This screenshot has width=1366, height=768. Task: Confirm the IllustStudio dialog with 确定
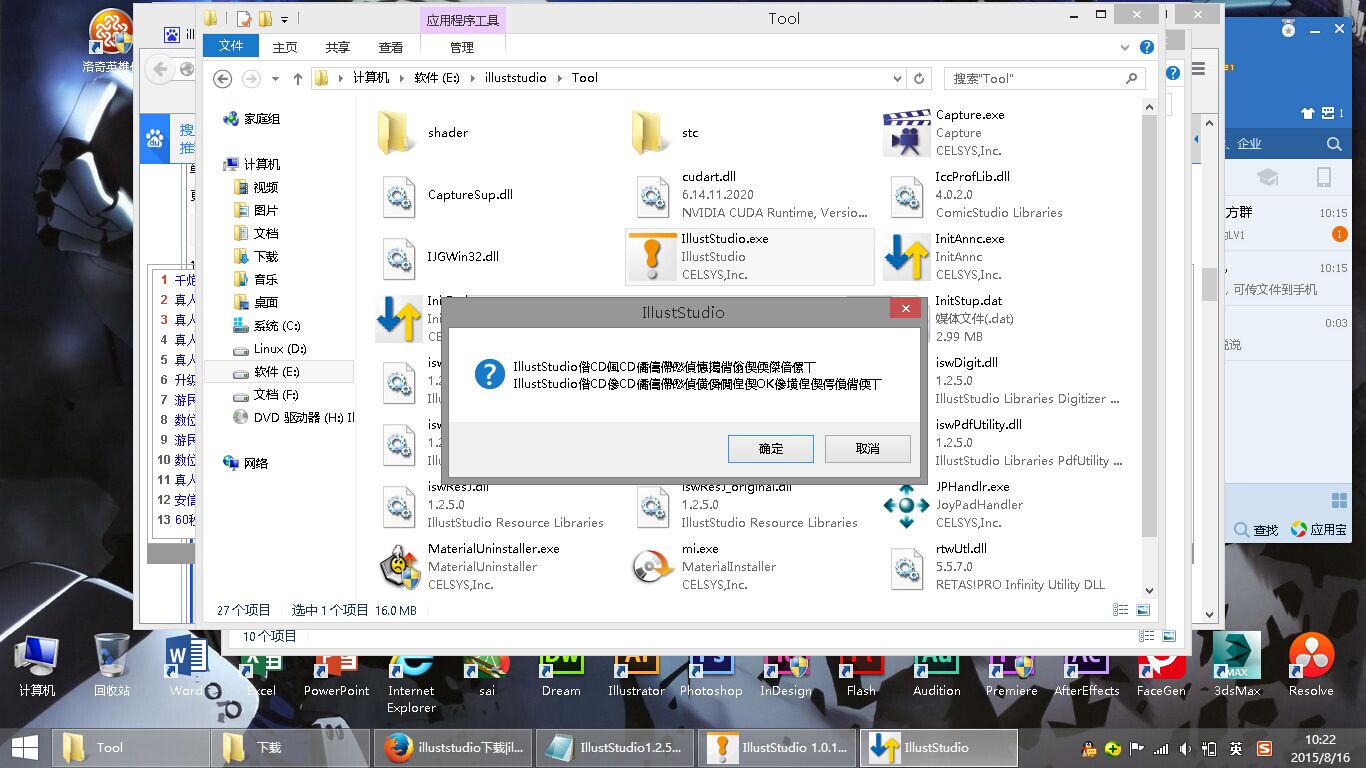pyautogui.click(x=771, y=449)
